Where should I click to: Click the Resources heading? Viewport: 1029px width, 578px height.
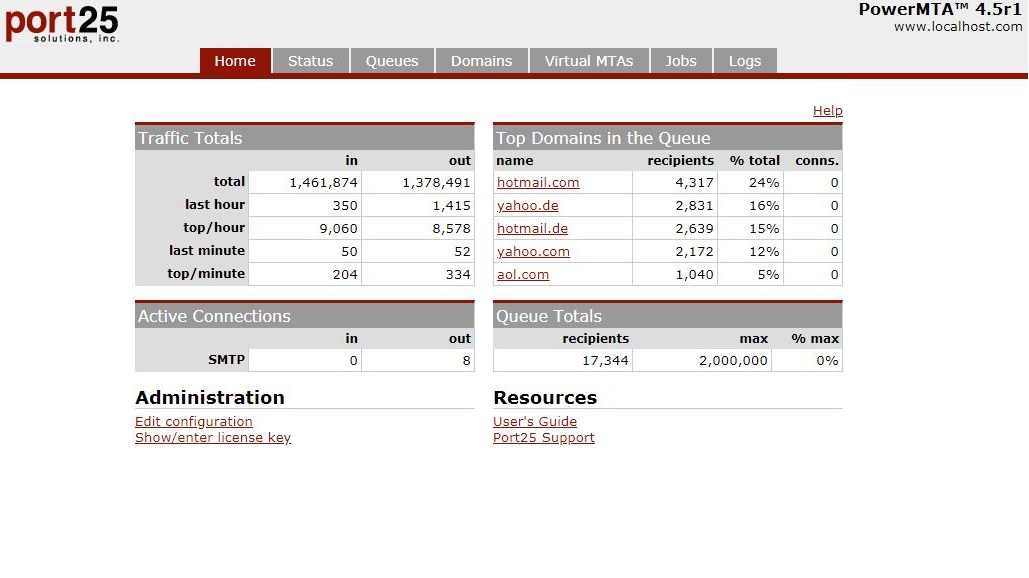click(545, 398)
